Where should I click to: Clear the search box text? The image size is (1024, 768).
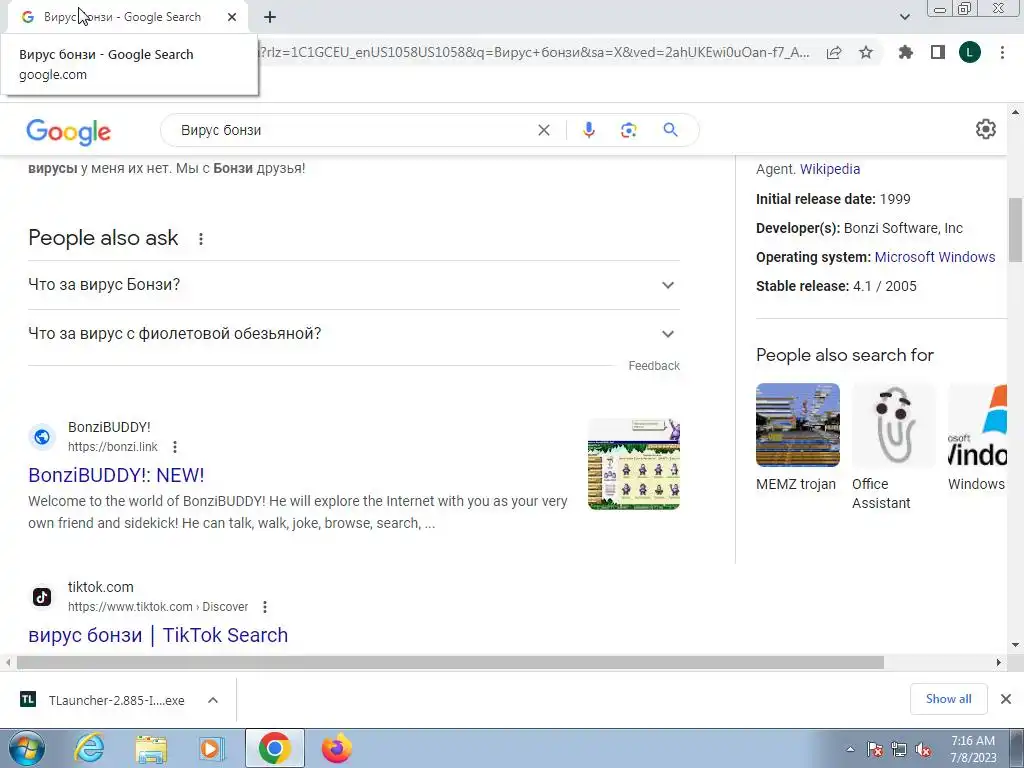tap(543, 130)
